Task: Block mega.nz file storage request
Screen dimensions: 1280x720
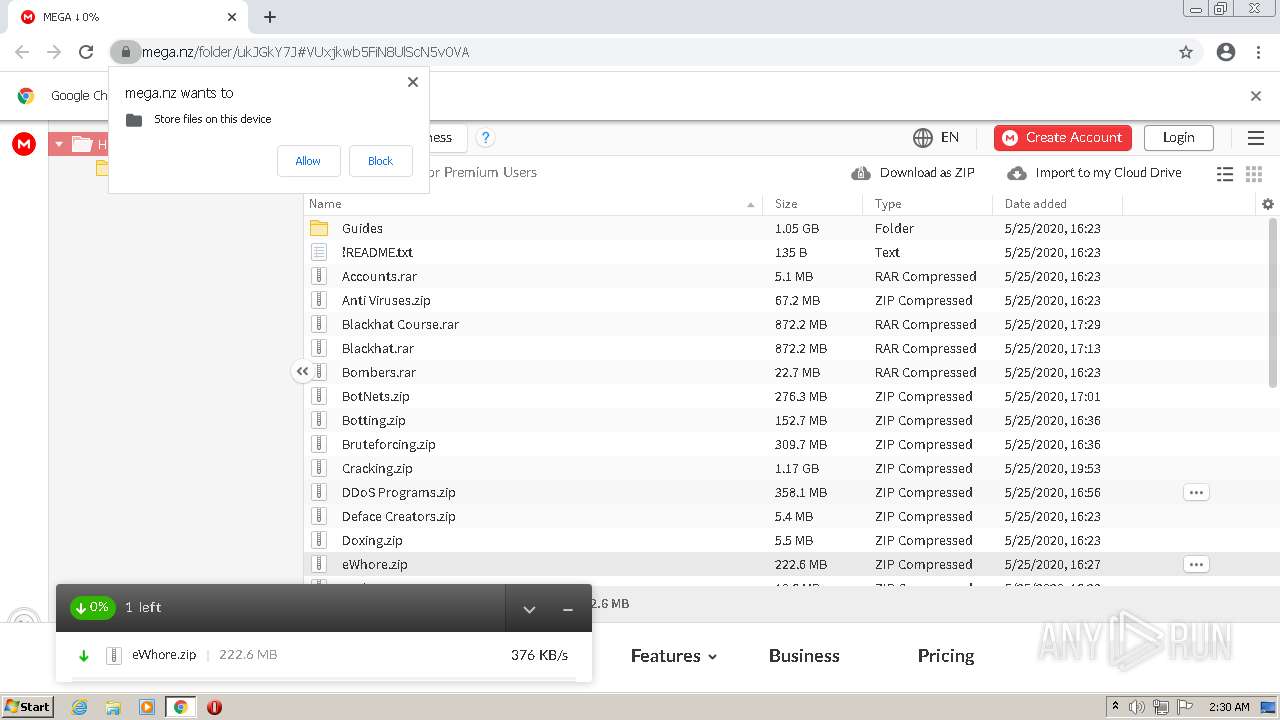Action: click(x=380, y=161)
